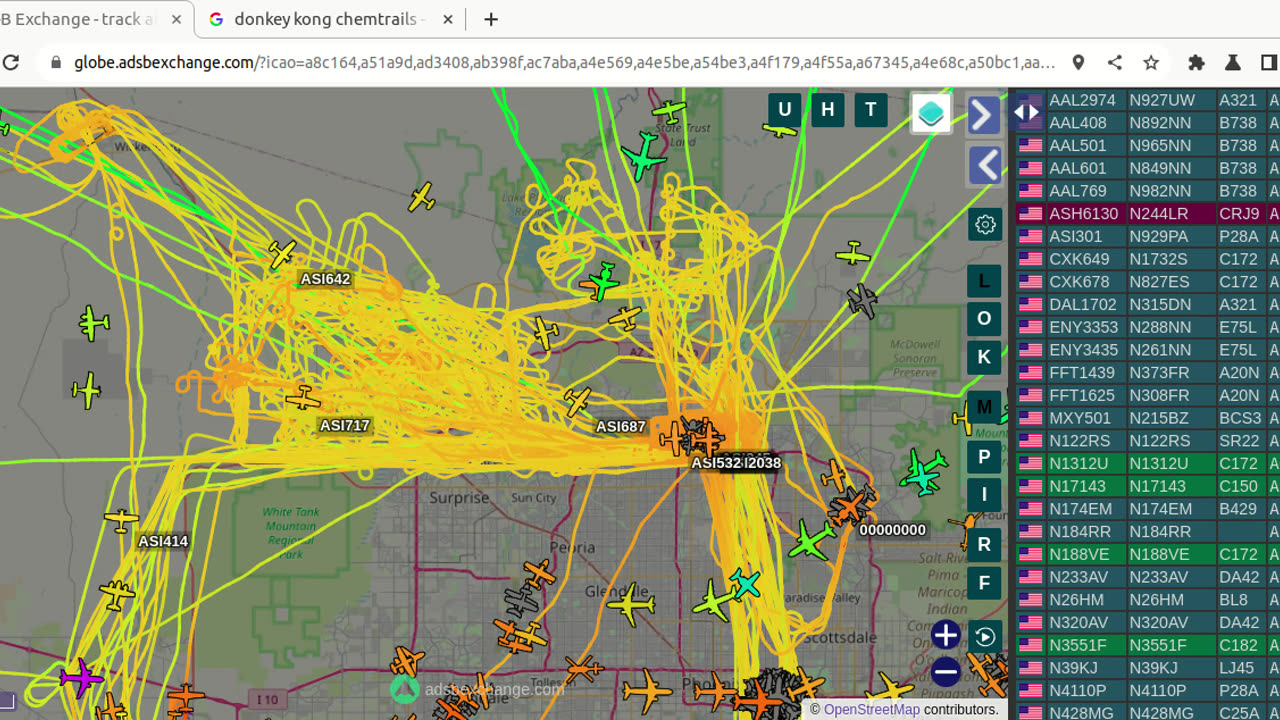The height and width of the screenshot is (720, 1280).
Task: Select N1312U row in aircraft table
Action: (x=1148, y=463)
